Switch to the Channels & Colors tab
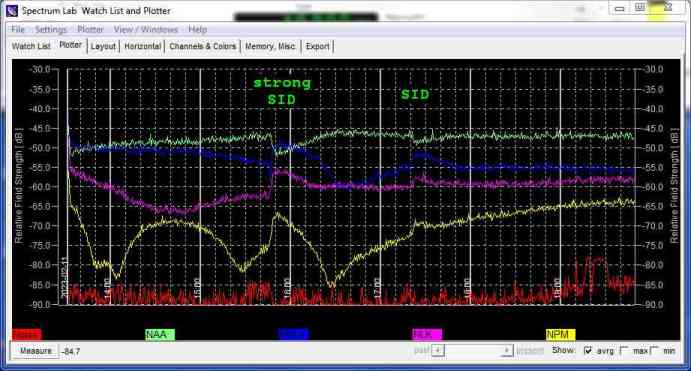 pos(202,46)
